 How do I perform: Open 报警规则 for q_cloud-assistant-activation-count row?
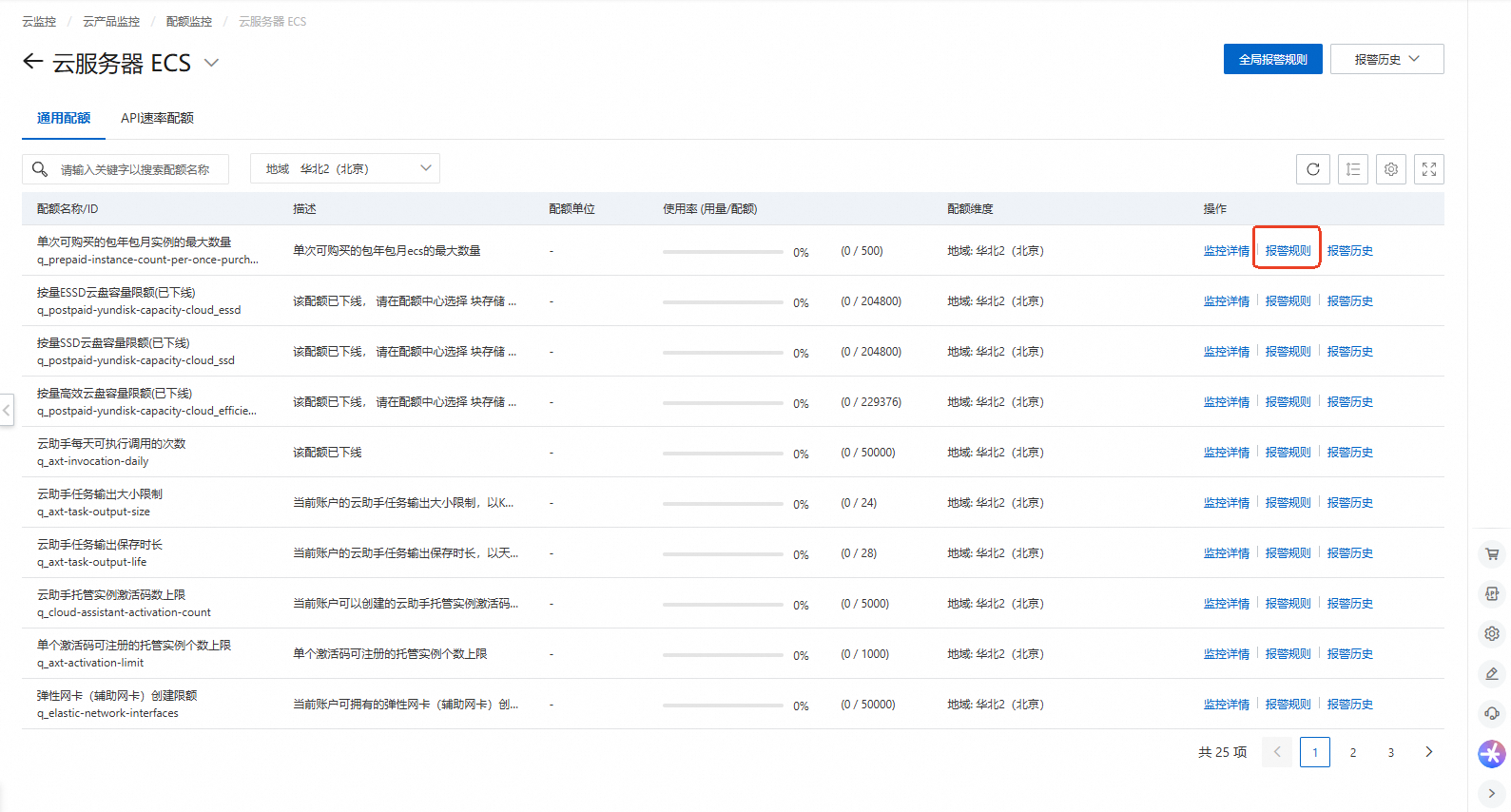coord(1288,604)
